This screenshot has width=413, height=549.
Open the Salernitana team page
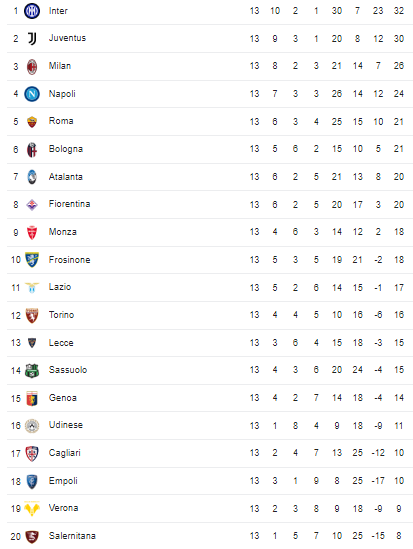point(72,536)
